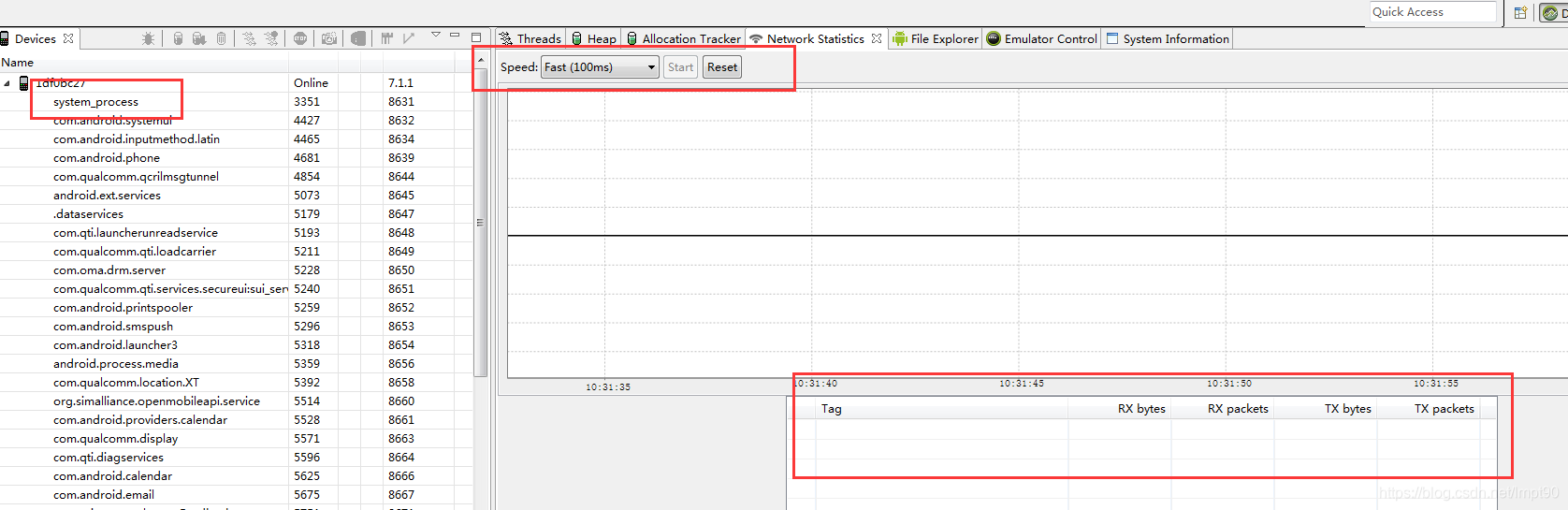Open the Devices view menu triangle

click(436, 35)
